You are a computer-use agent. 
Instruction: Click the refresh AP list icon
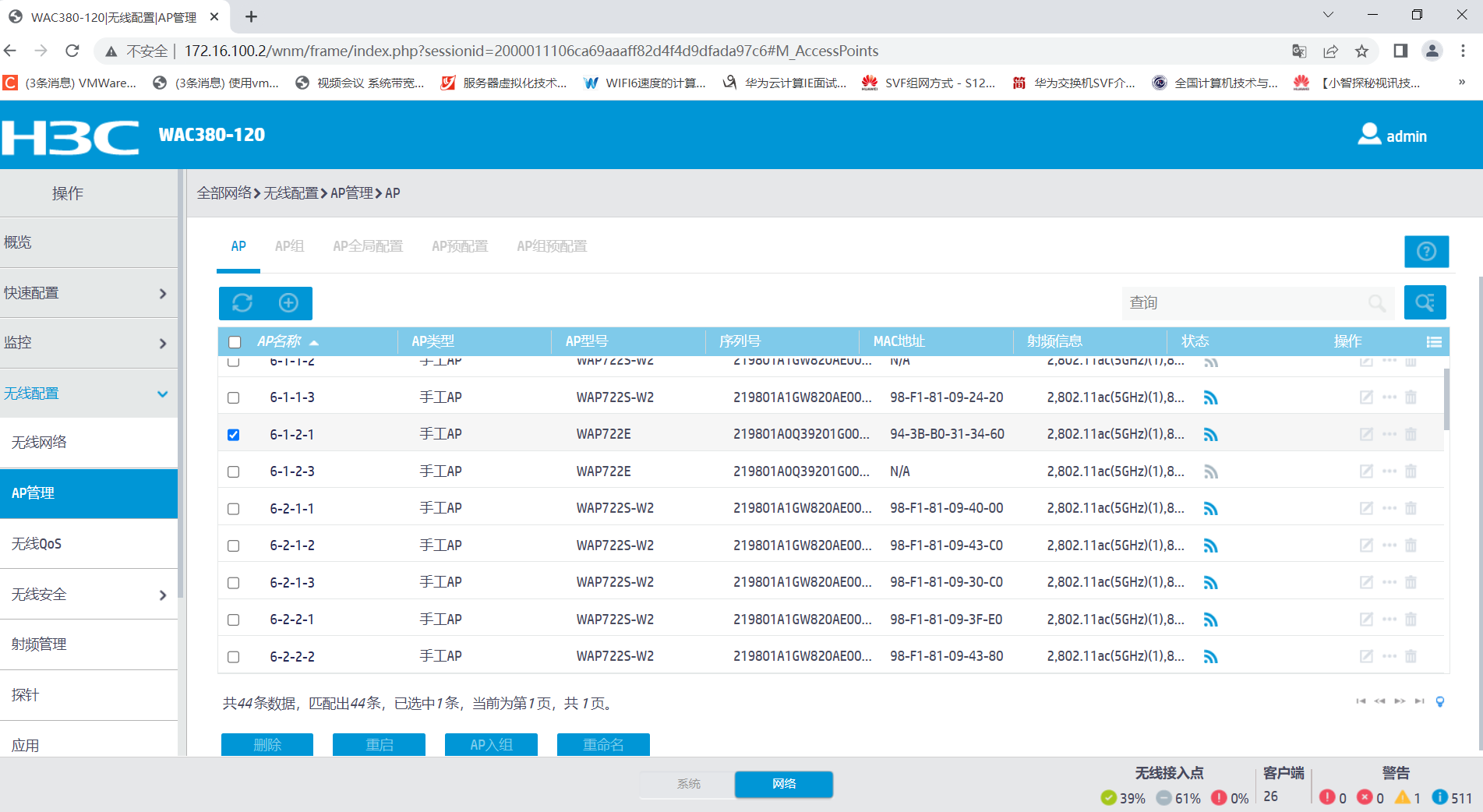tap(242, 303)
